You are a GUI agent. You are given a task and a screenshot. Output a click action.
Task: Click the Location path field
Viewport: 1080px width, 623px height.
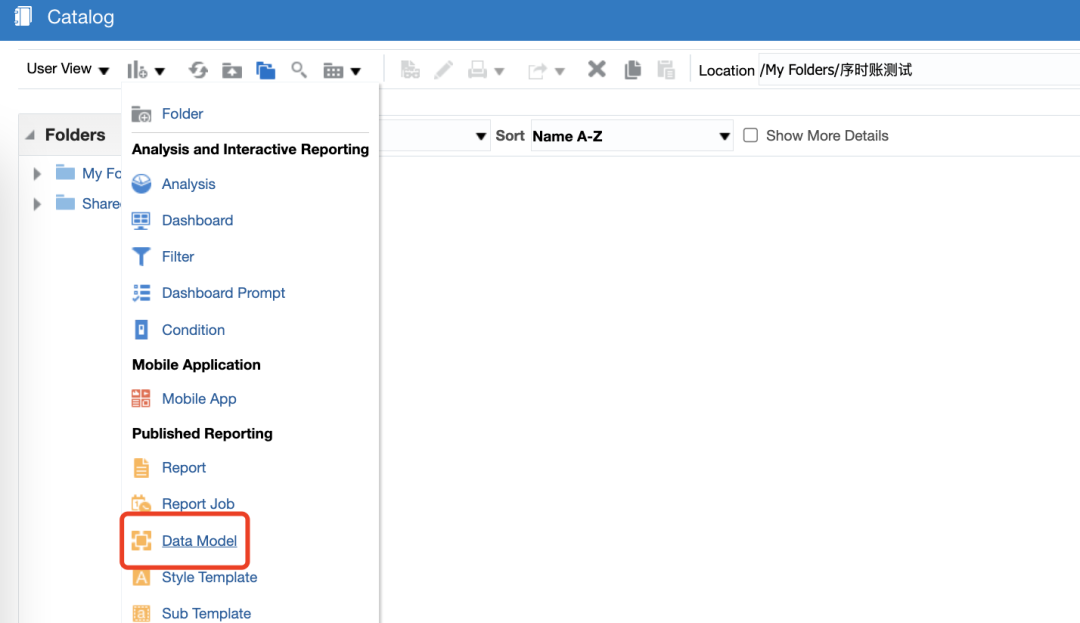[x=919, y=70]
